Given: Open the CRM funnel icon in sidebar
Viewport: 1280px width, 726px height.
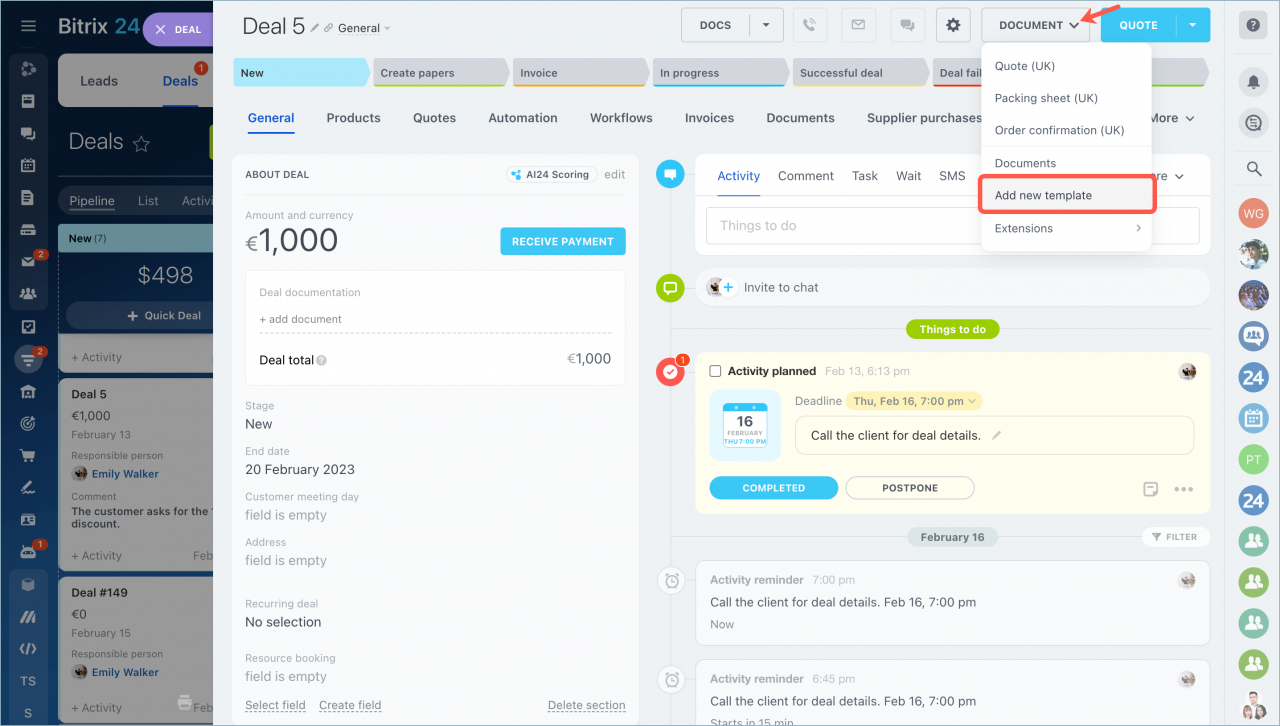Looking at the screenshot, I should pos(28,359).
